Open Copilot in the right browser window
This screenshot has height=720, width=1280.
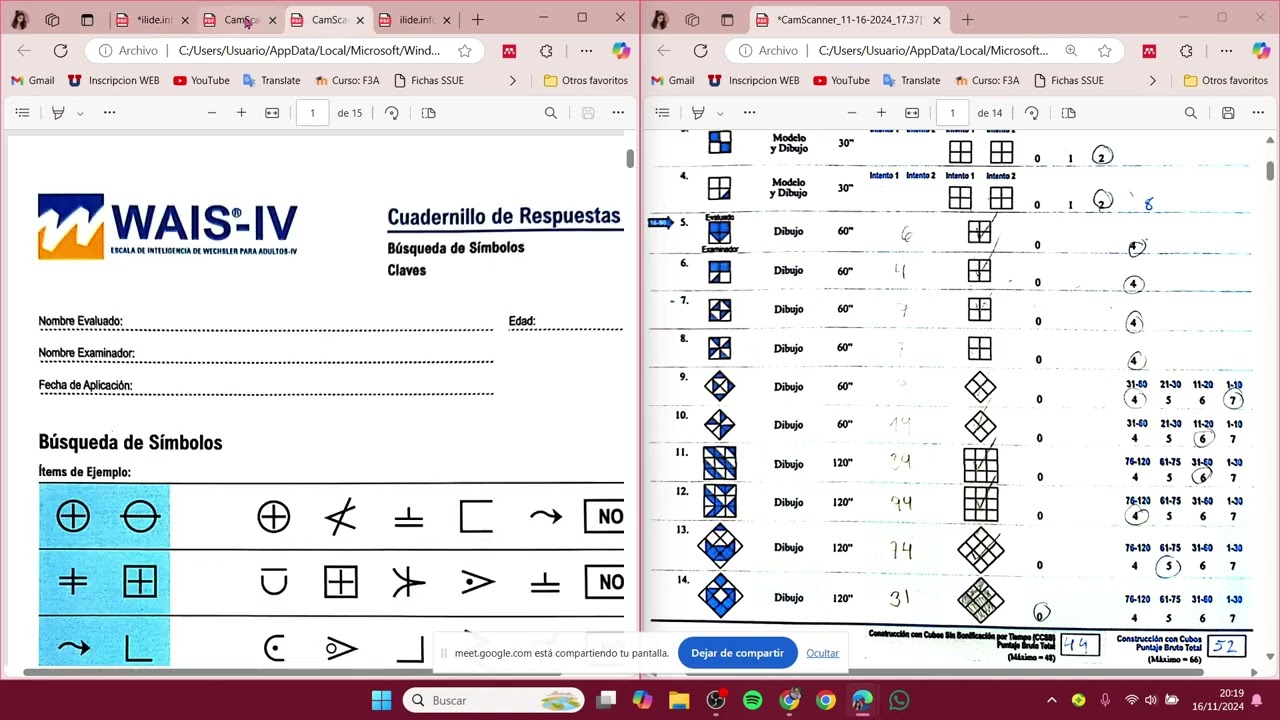(1260, 50)
